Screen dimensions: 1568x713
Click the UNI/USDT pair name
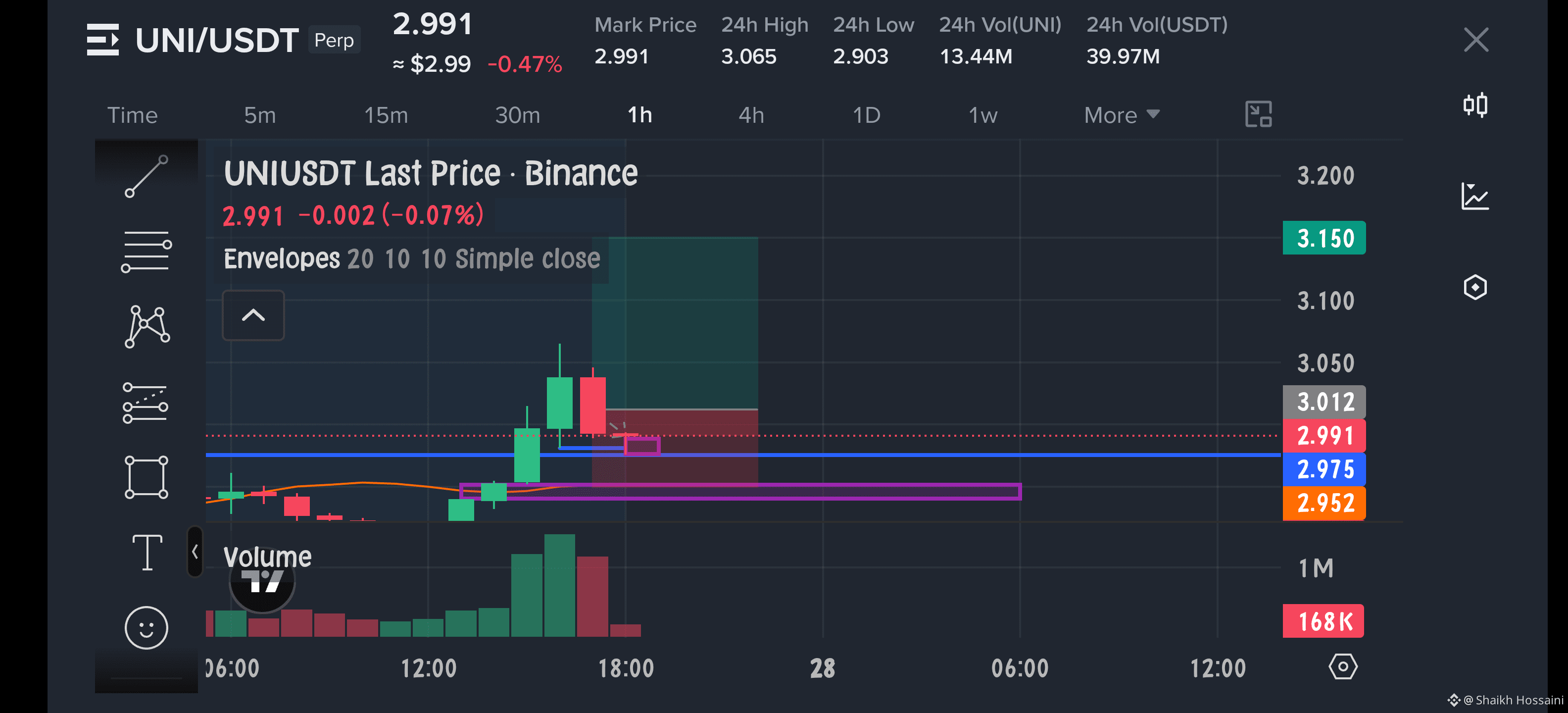pos(217,40)
